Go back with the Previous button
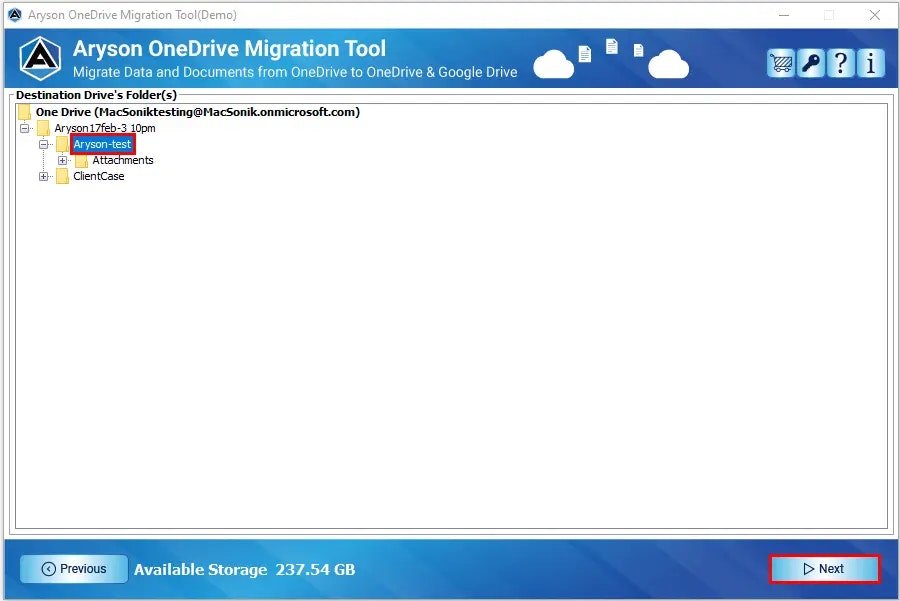The width and height of the screenshot is (900, 601). [x=74, y=569]
